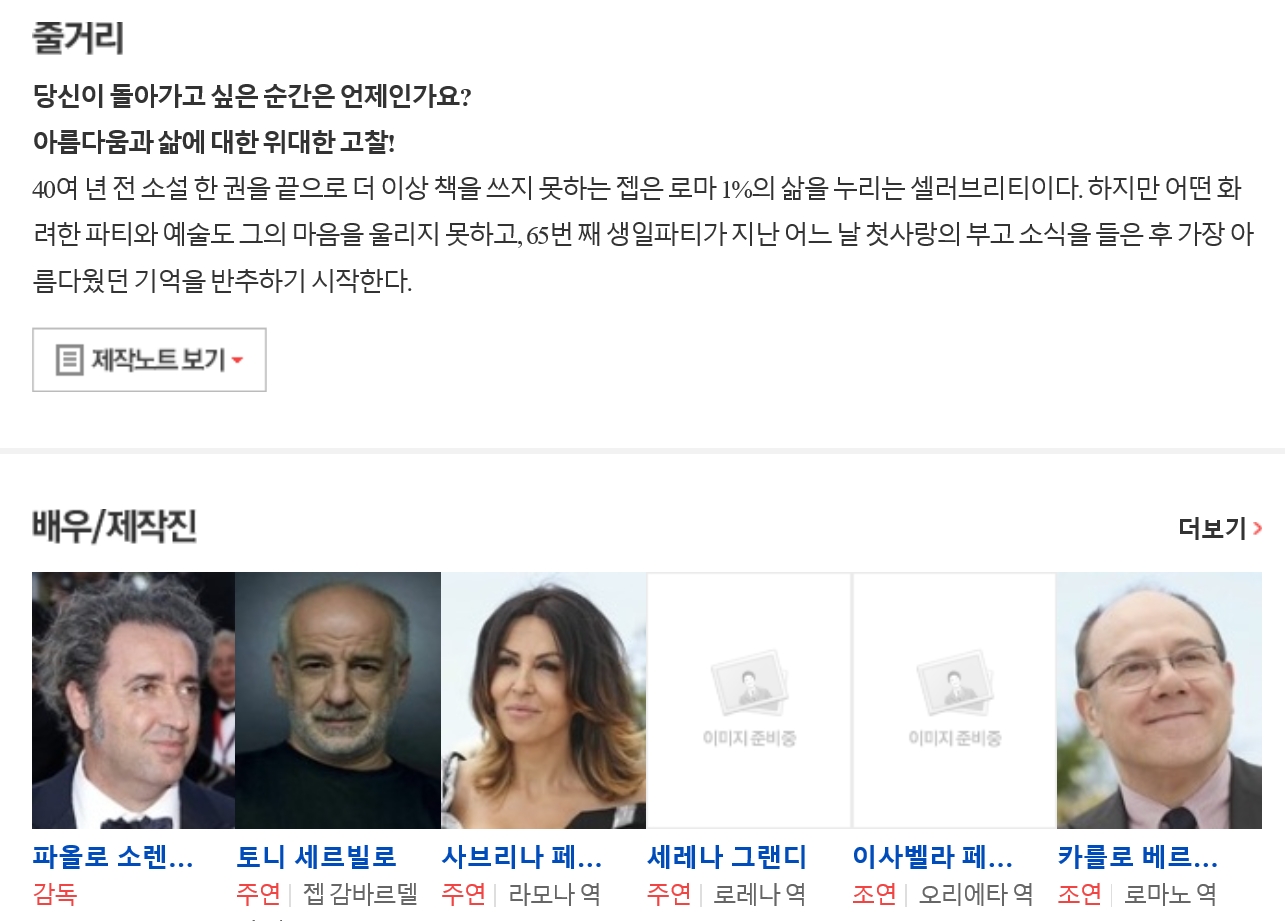
Task: Open 토니 세르빌로 actor photo
Action: [338, 700]
